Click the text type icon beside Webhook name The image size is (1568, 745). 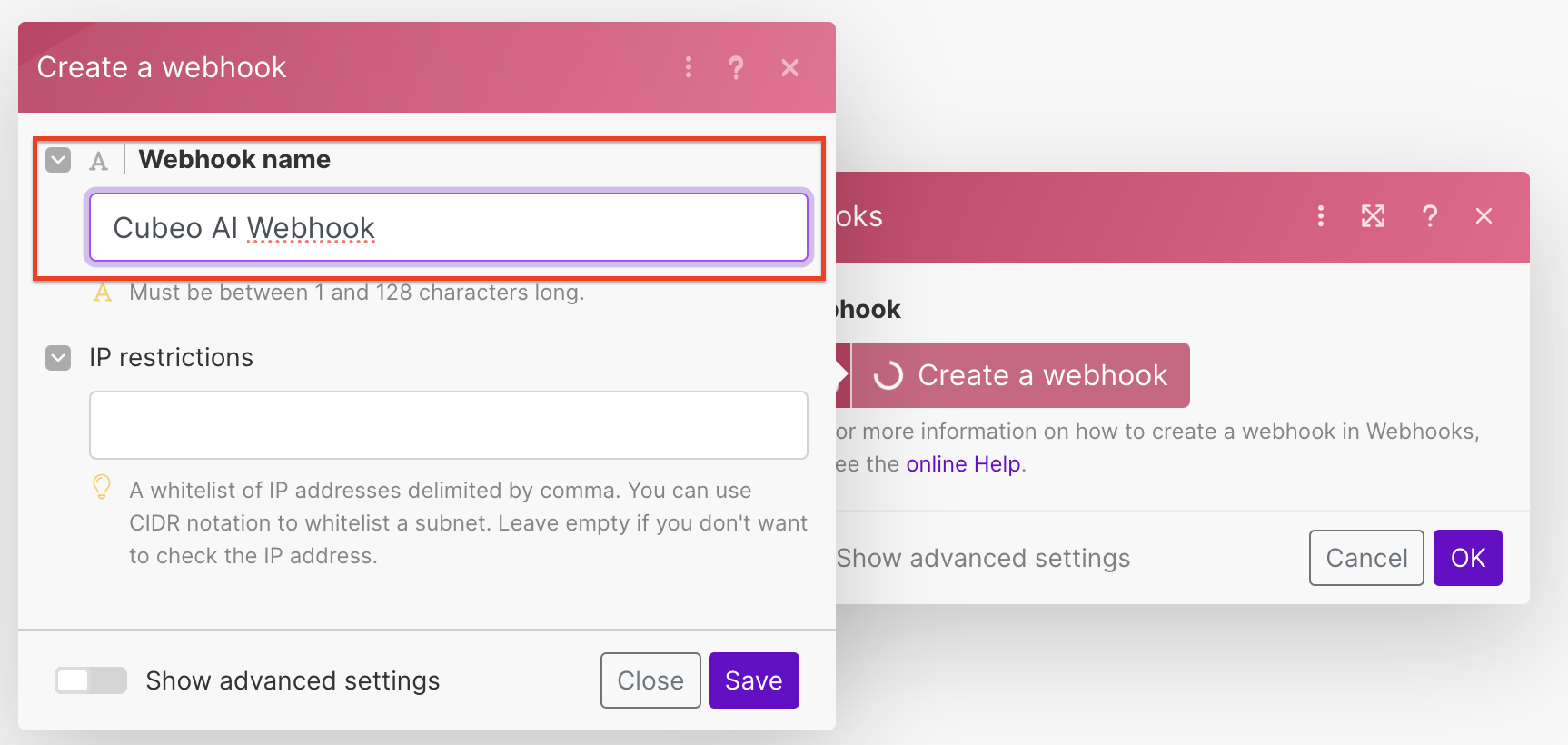click(x=98, y=162)
